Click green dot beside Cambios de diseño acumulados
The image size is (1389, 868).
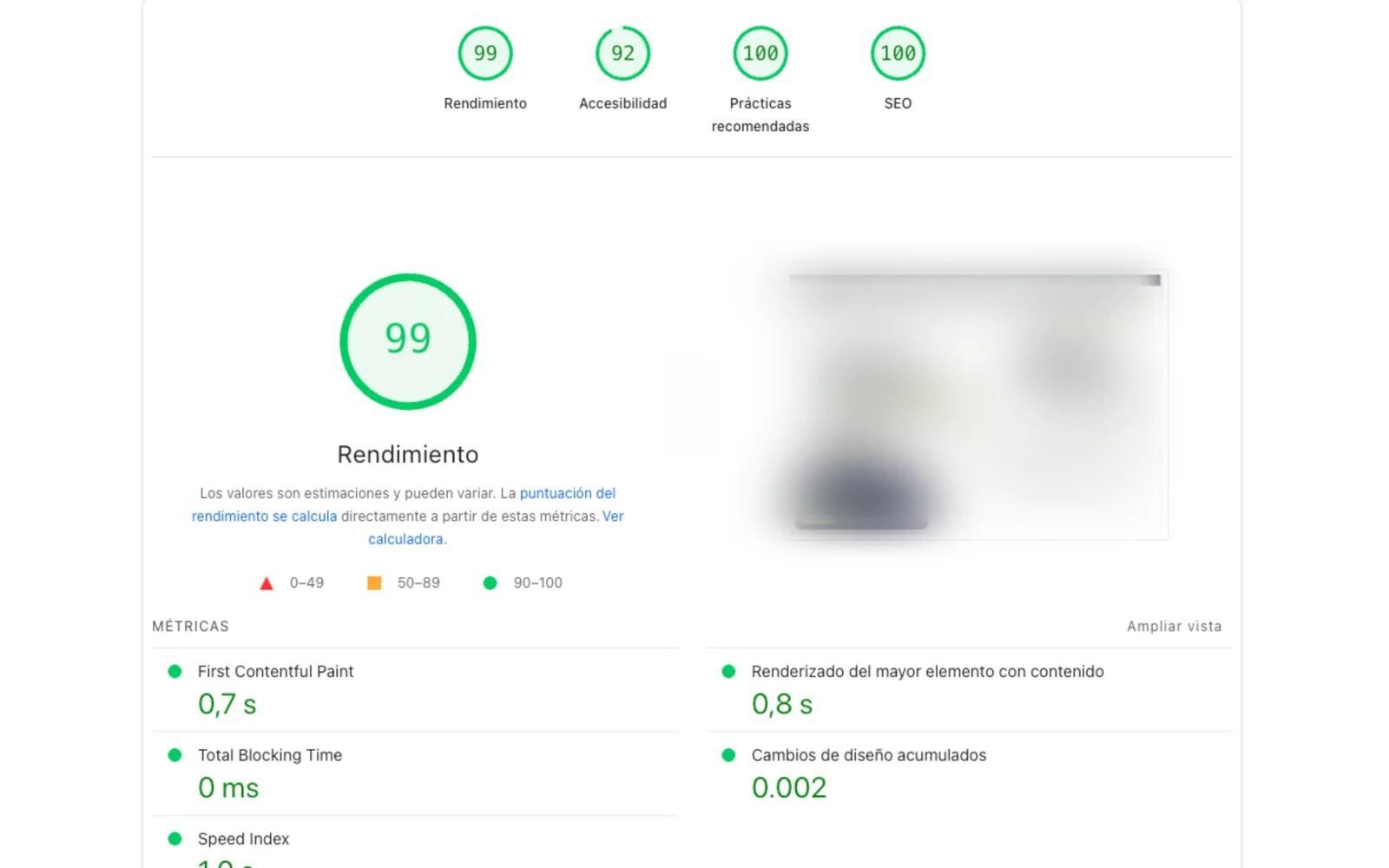(x=728, y=755)
